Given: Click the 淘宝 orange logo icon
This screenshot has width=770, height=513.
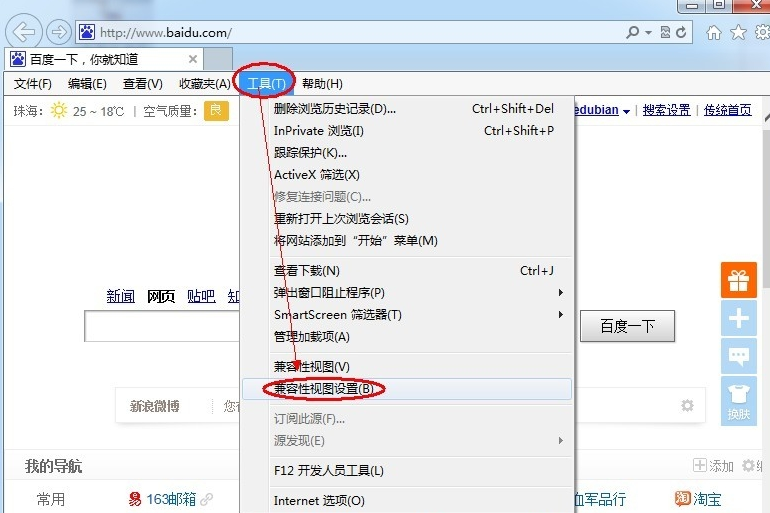Looking at the screenshot, I should coord(683,498).
